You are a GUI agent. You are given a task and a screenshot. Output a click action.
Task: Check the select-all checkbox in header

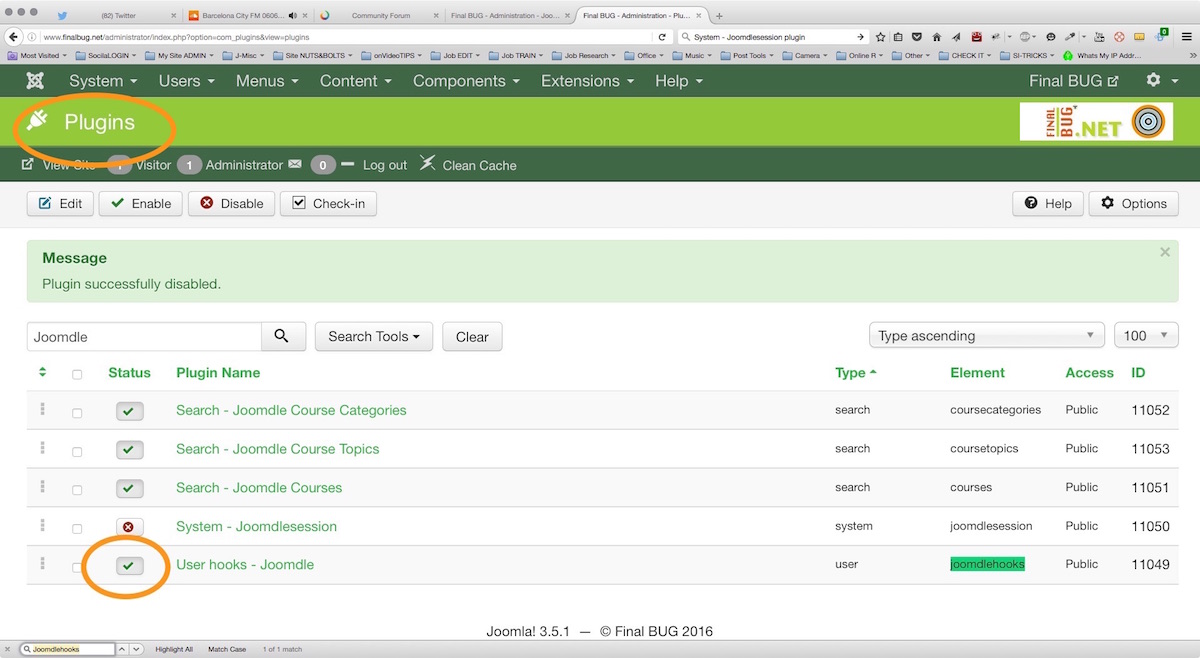pyautogui.click(x=77, y=375)
